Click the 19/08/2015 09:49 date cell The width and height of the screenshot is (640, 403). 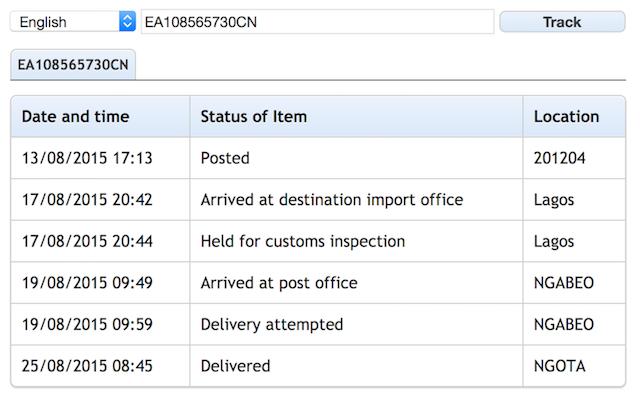click(87, 283)
